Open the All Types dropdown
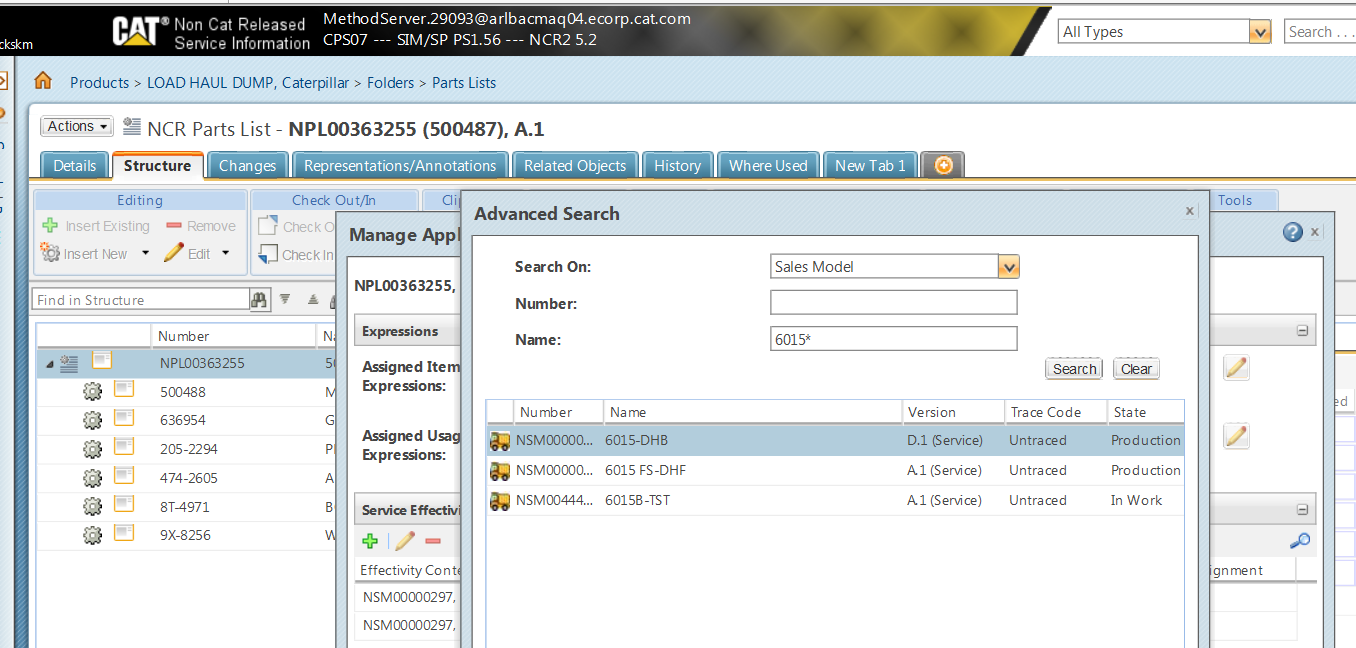 tap(1260, 32)
